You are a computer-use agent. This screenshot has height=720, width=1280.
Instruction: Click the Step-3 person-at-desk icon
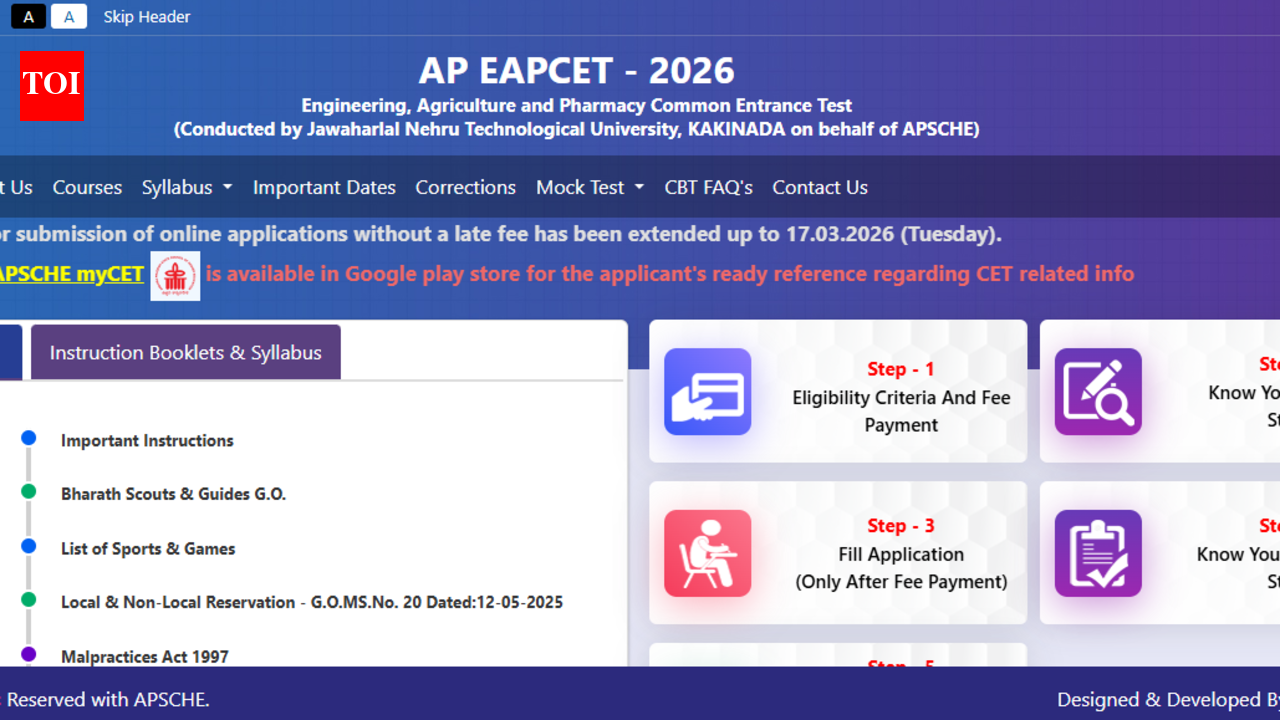(x=707, y=553)
